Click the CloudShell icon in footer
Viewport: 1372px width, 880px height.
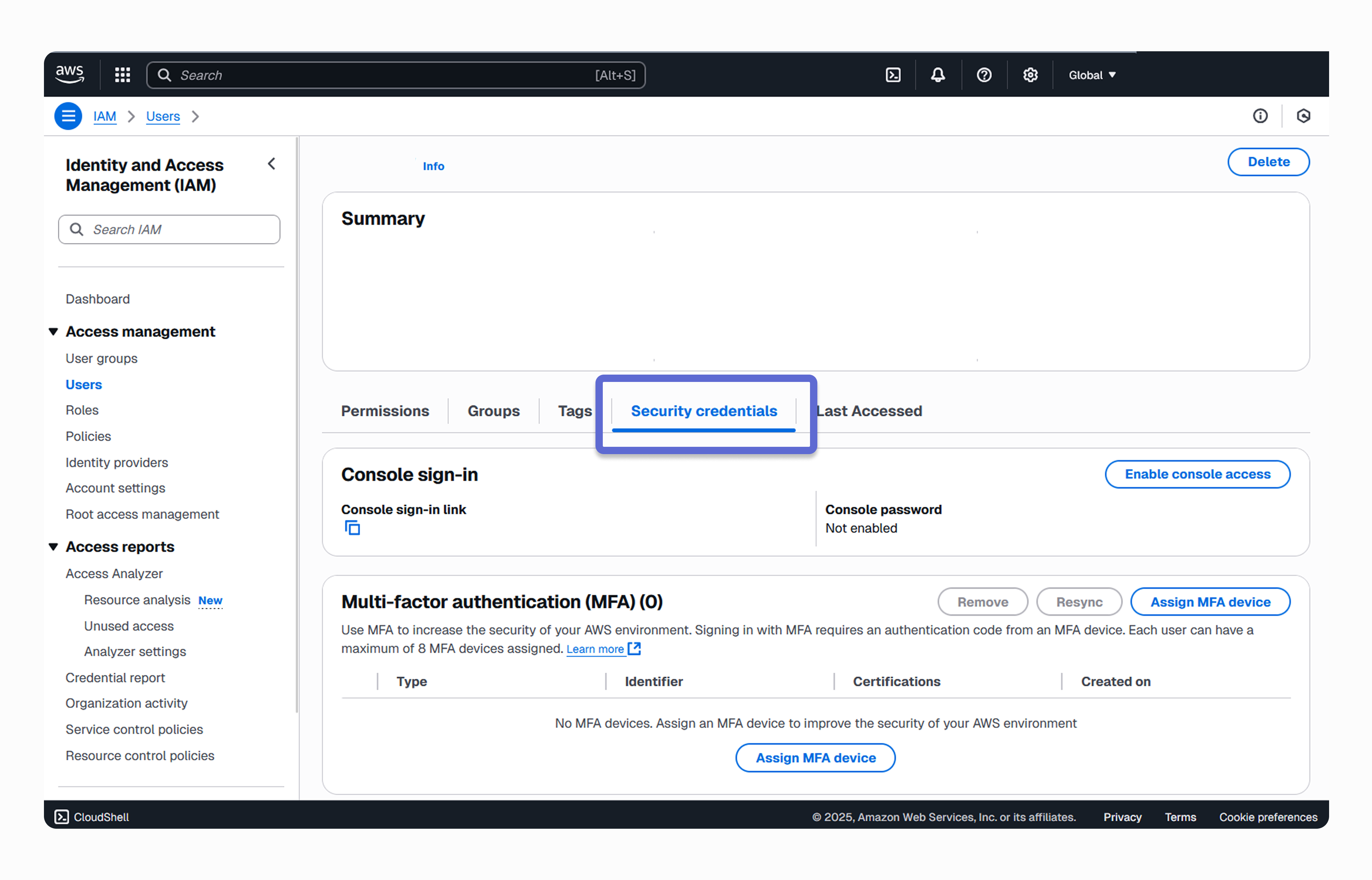(62, 817)
